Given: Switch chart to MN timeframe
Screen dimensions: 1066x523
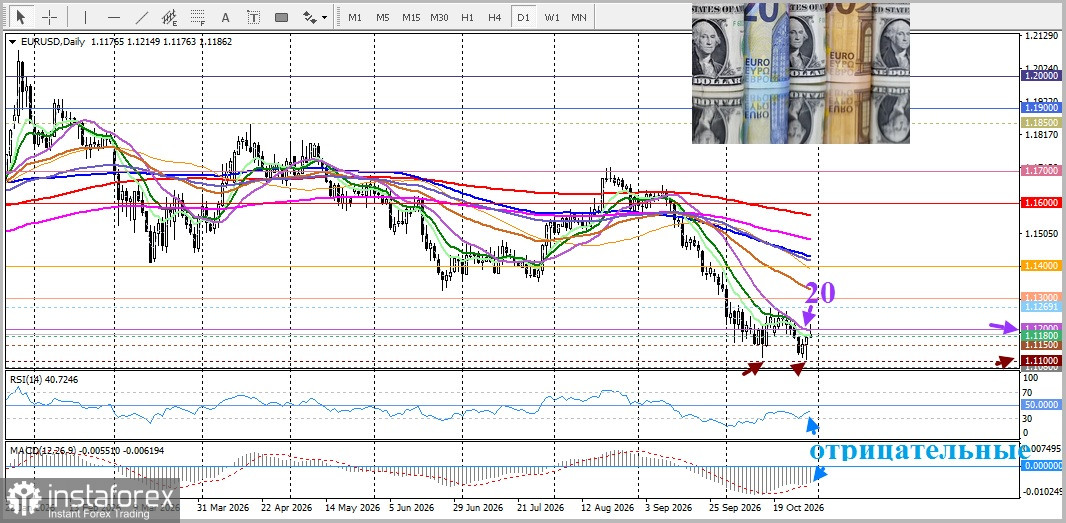Looking at the screenshot, I should pyautogui.click(x=579, y=17).
